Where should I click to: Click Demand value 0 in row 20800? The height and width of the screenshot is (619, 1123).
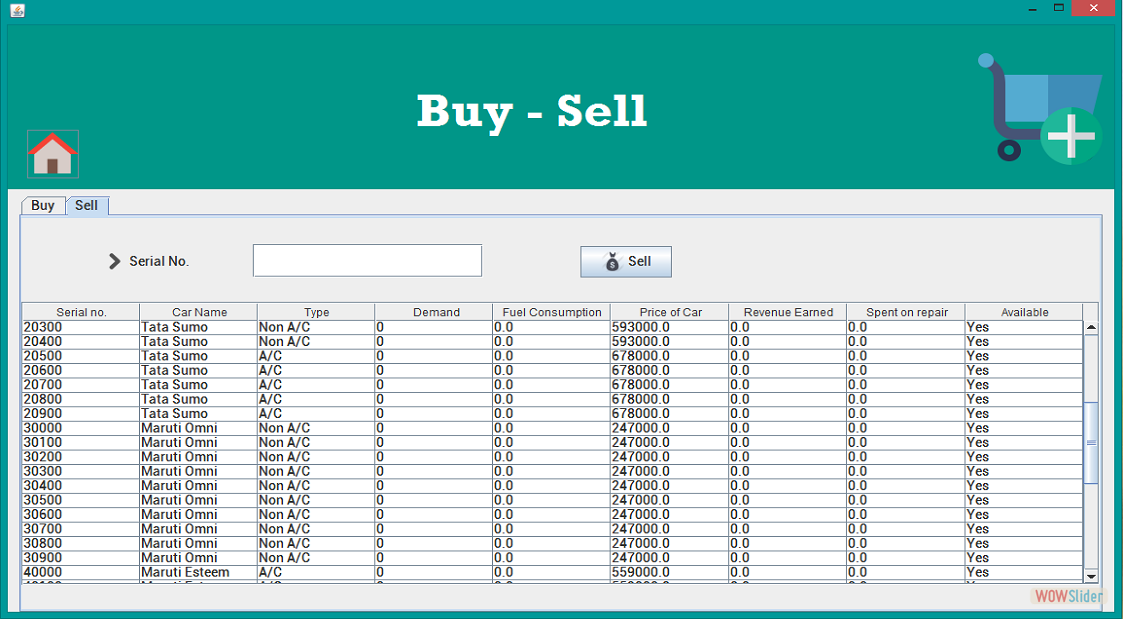pos(435,399)
